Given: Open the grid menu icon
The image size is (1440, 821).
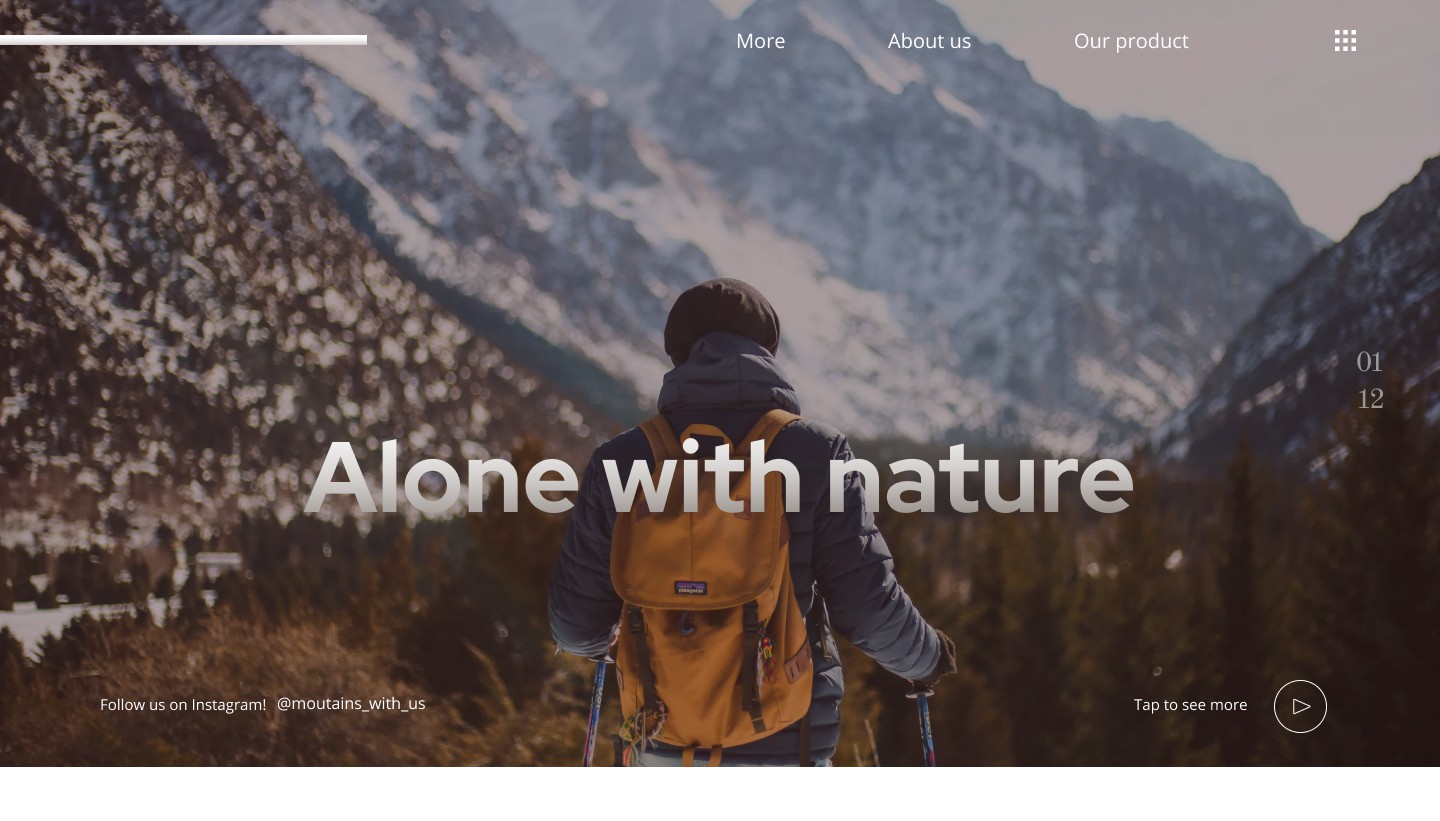Looking at the screenshot, I should click(1345, 41).
